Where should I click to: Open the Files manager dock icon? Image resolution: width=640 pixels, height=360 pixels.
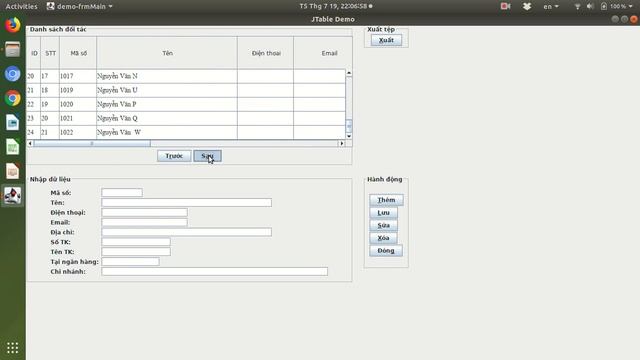(x=13, y=49)
